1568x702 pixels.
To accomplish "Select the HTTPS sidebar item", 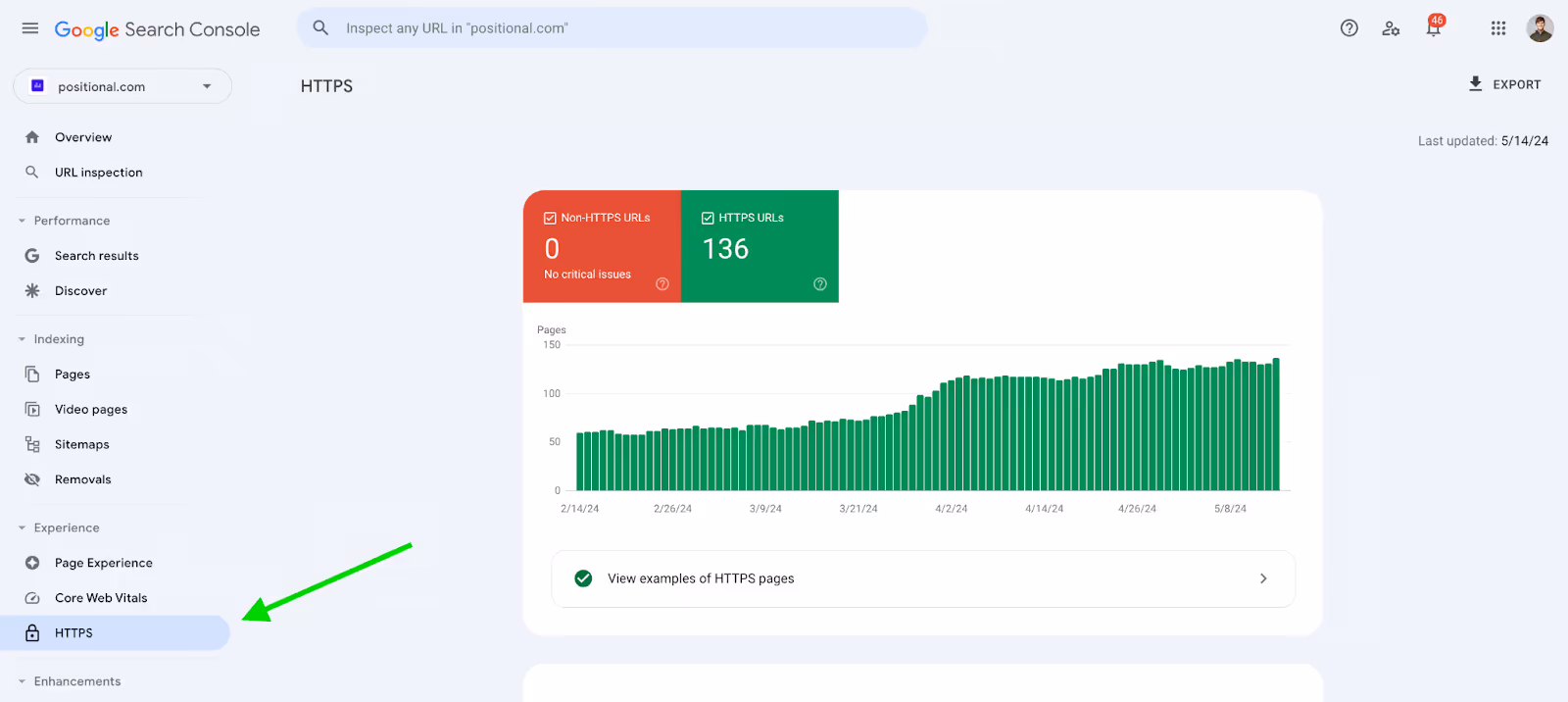I will point(115,632).
